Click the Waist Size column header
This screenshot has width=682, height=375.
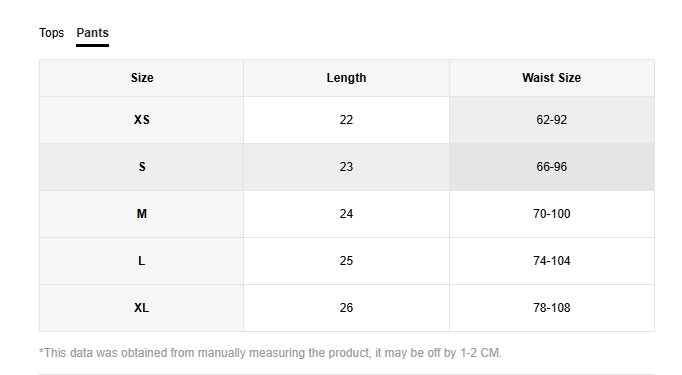552,78
